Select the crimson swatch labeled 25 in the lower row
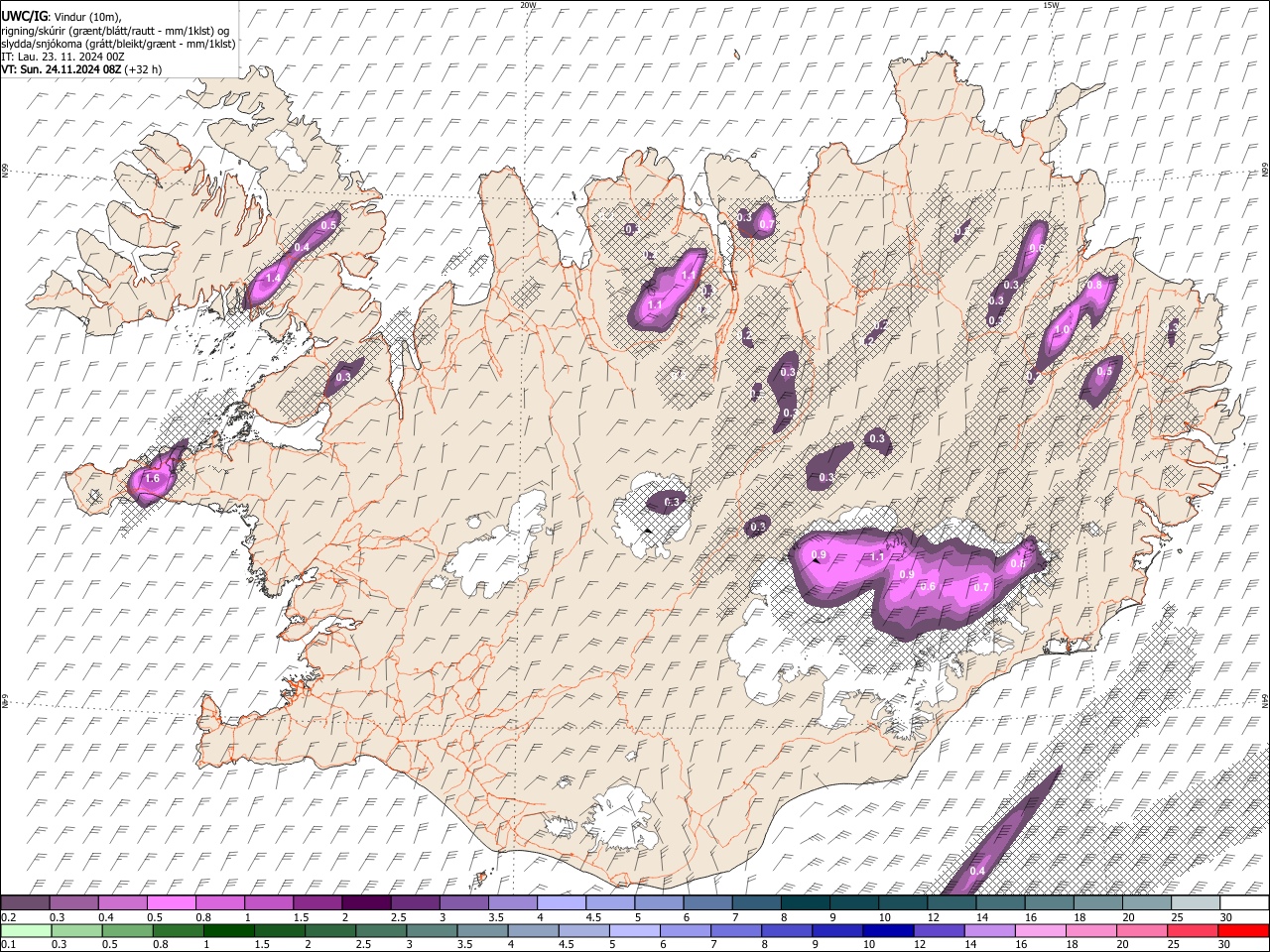This screenshot has width=1270, height=952. (1192, 930)
